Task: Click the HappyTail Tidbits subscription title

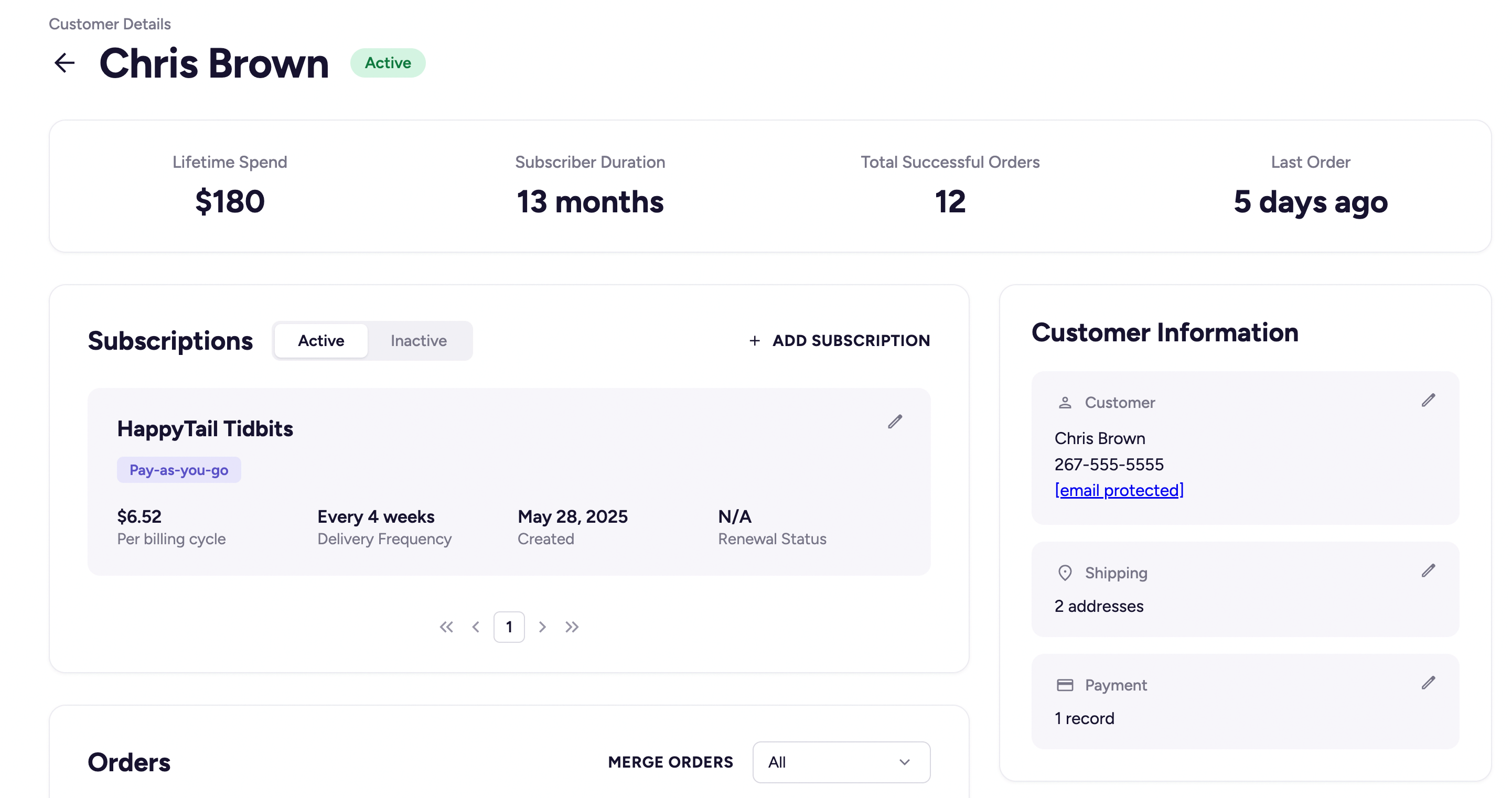Action: point(205,429)
